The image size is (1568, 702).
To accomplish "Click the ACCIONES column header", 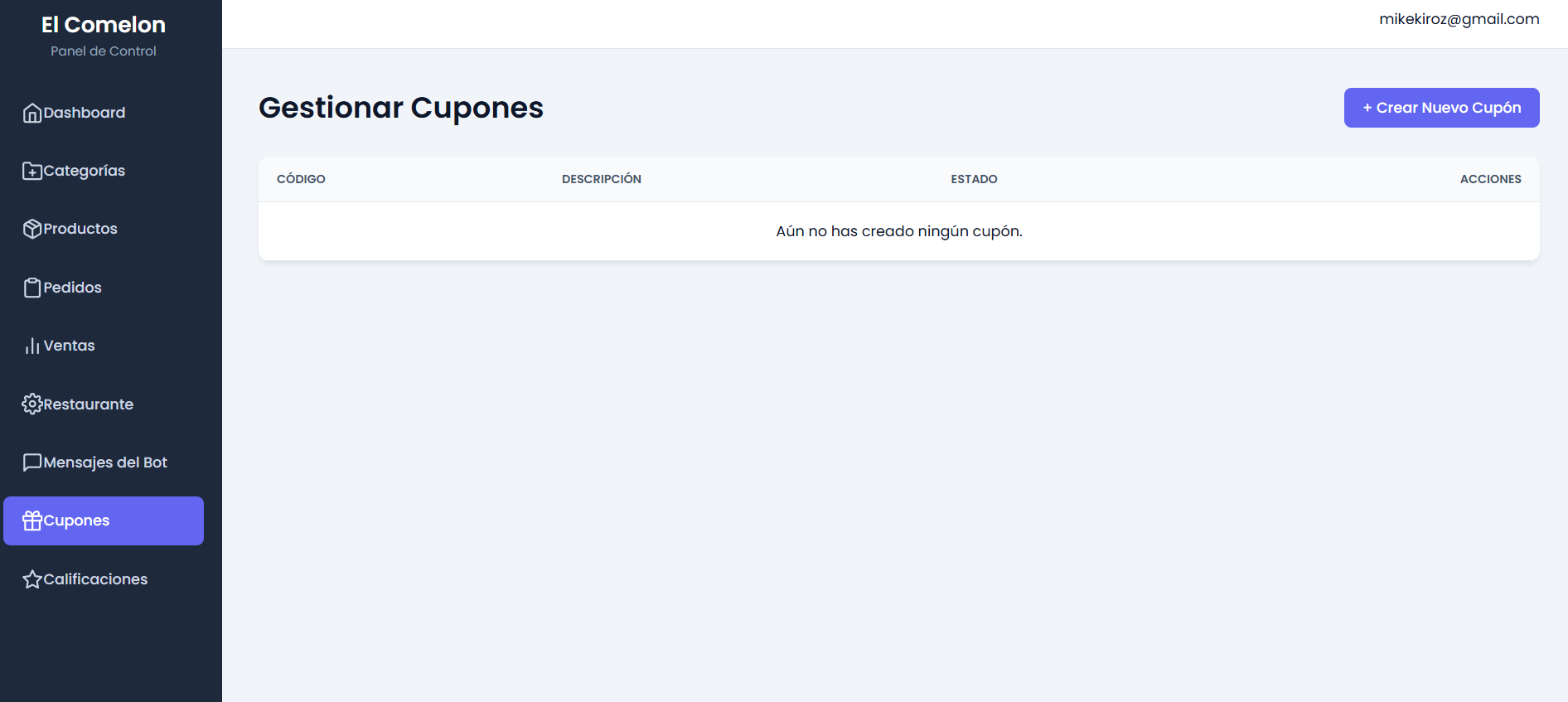I will click(1490, 179).
